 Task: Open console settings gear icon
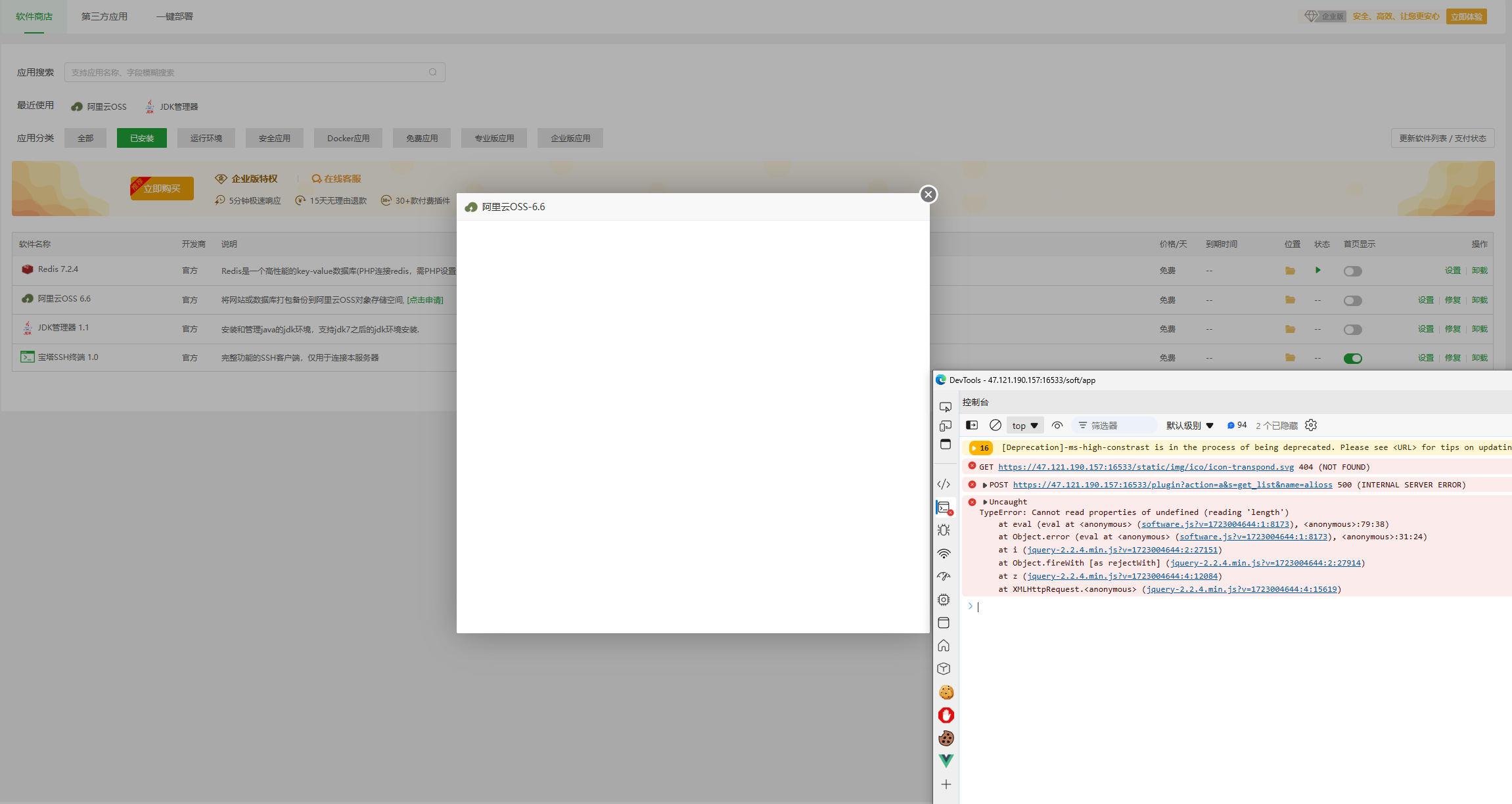pyautogui.click(x=1311, y=426)
